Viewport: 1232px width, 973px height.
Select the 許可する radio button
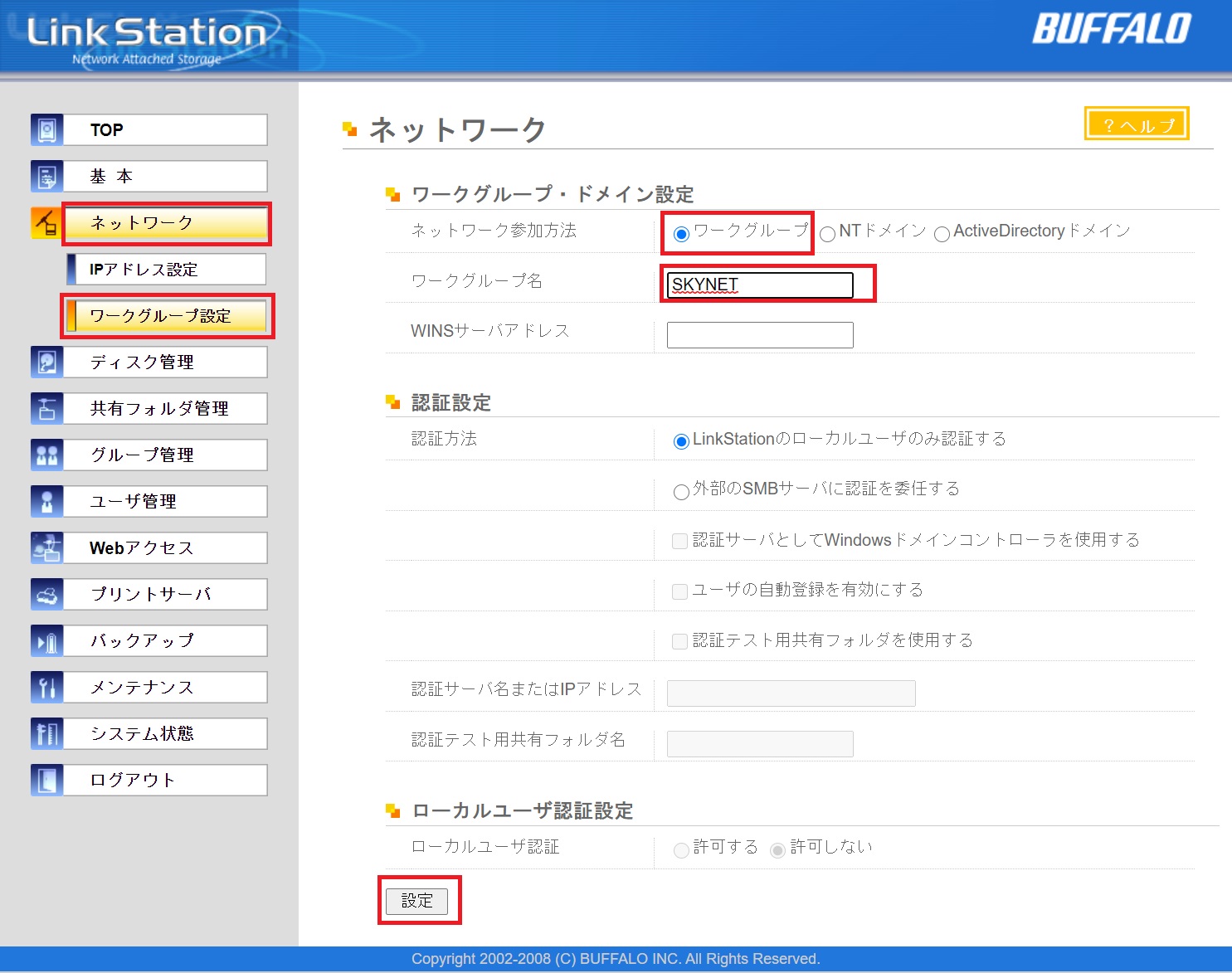(681, 849)
